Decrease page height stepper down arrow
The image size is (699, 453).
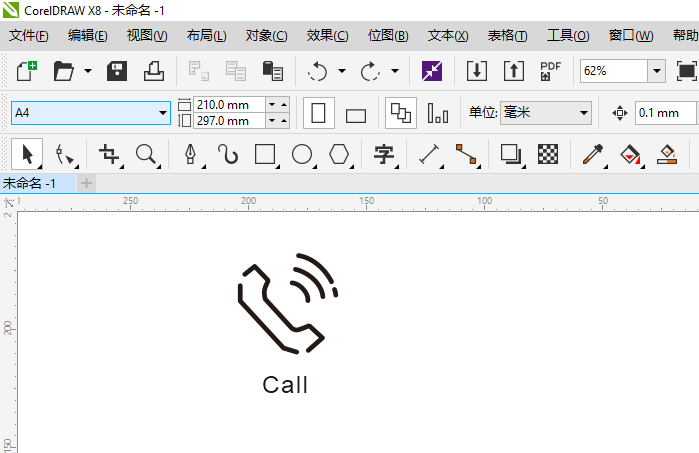(x=272, y=121)
